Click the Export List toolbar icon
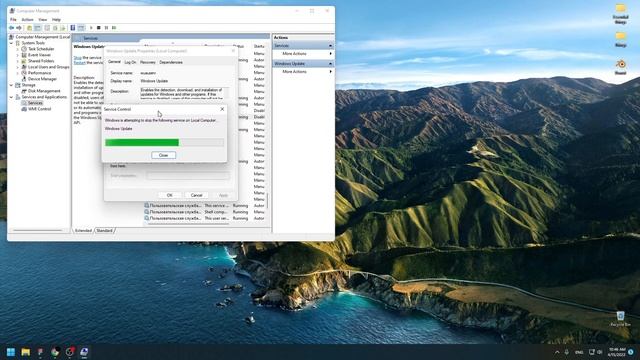This screenshot has height=360, width=640. pyautogui.click(x=63, y=28)
